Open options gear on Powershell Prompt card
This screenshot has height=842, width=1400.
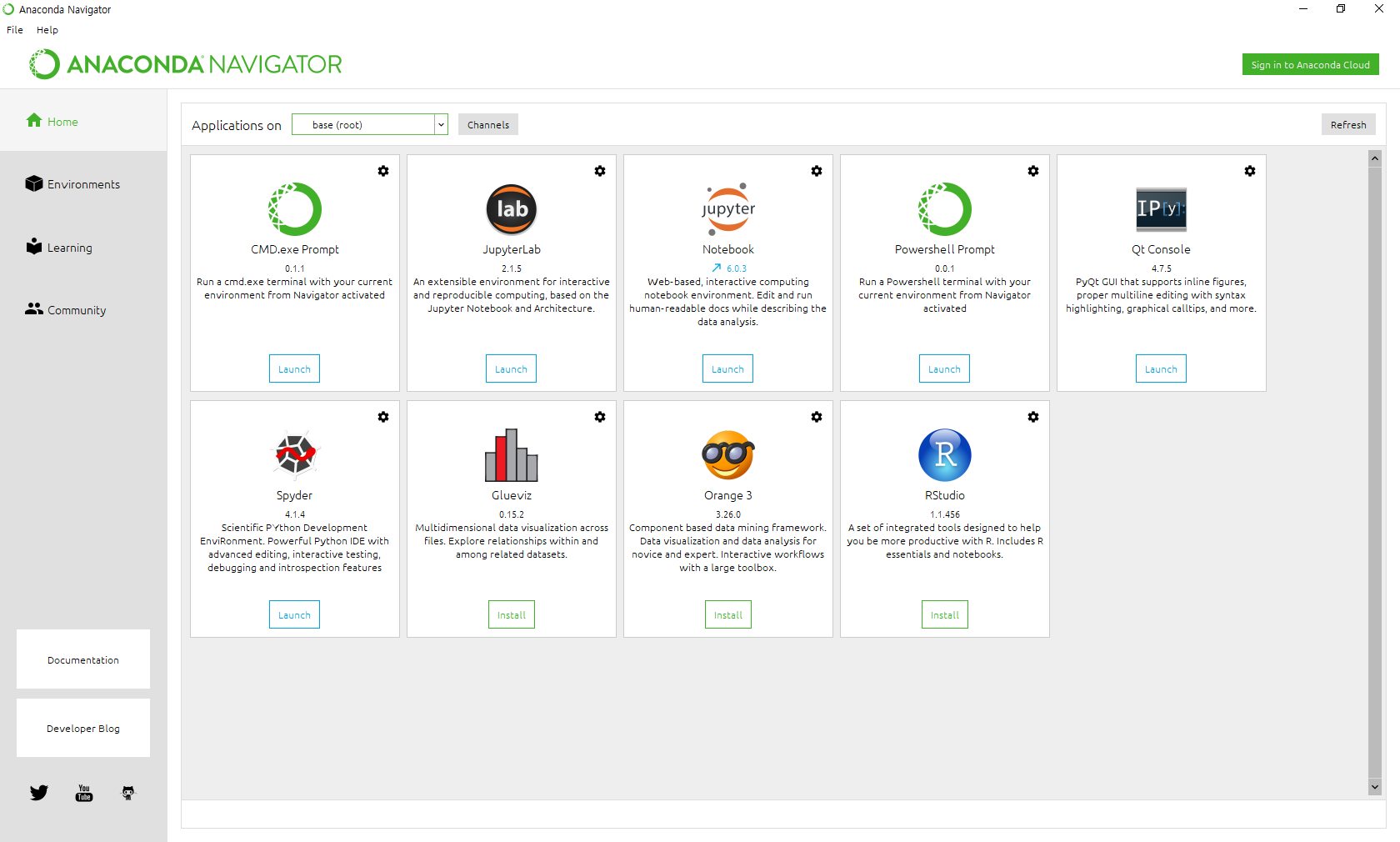1033,171
